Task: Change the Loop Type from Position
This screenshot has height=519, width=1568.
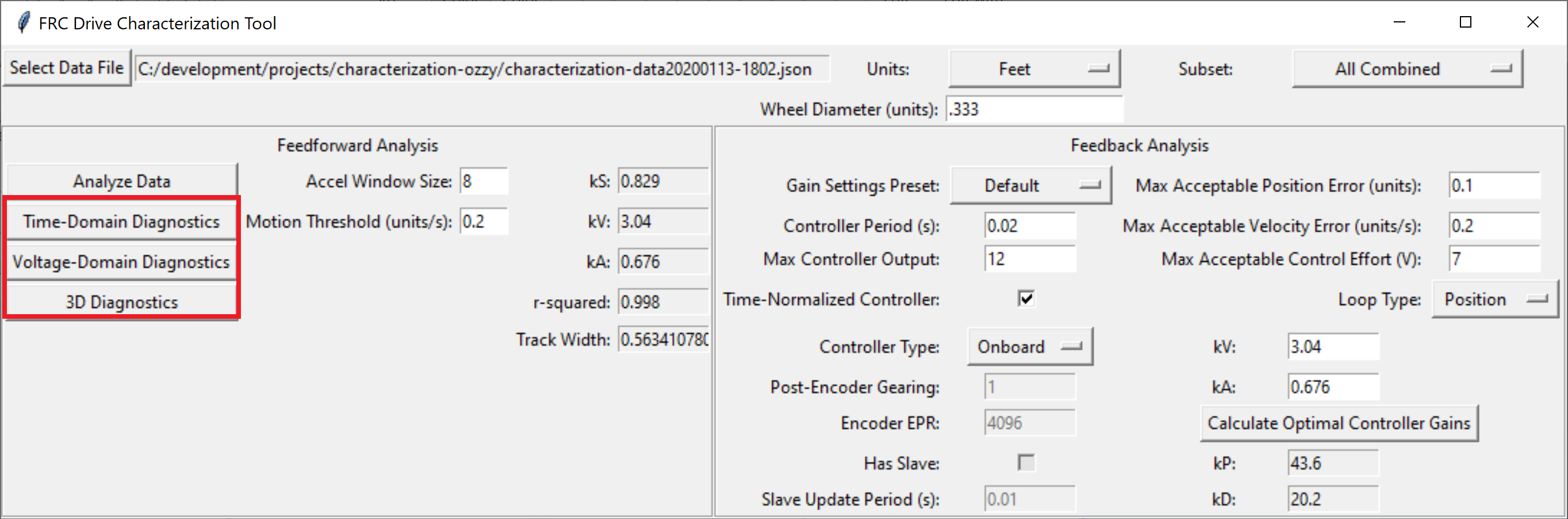Action: click(1494, 299)
